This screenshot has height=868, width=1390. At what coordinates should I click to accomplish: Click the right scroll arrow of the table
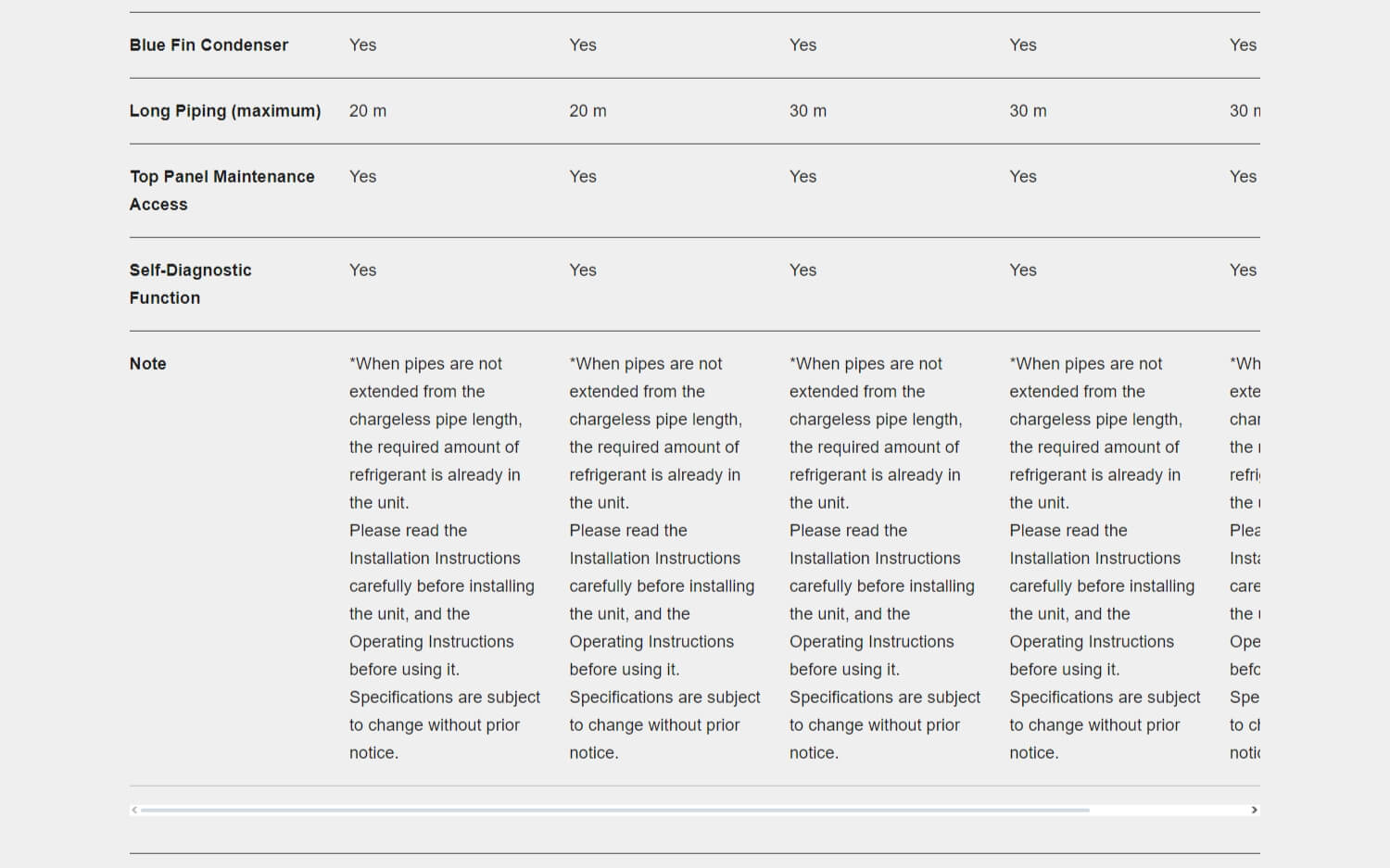point(1254,810)
